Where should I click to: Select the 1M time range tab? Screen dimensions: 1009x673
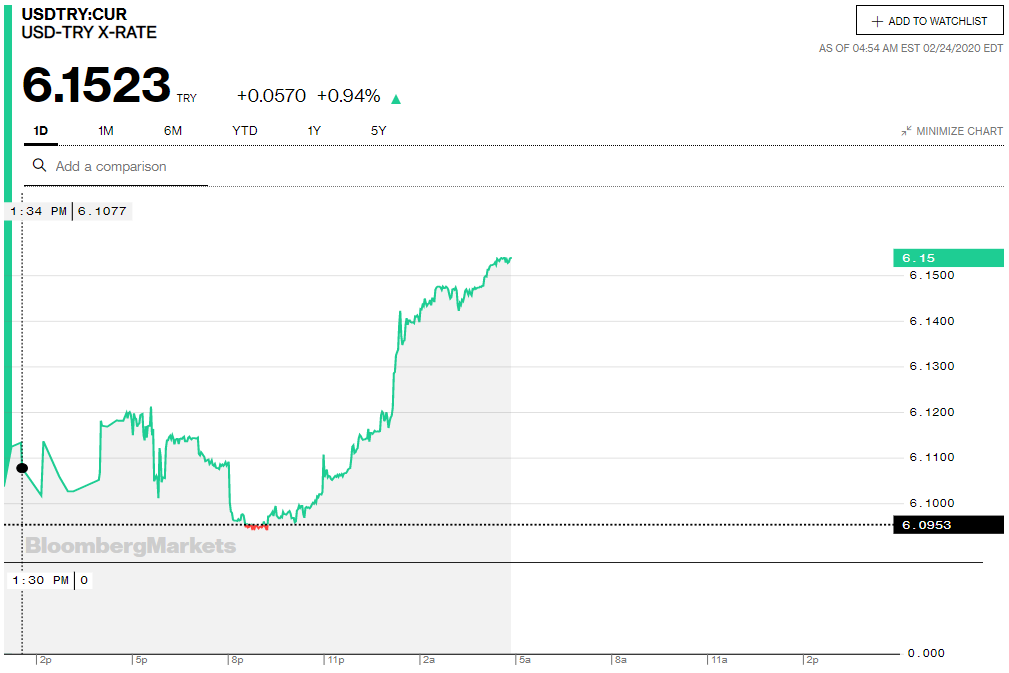pyautogui.click(x=106, y=131)
